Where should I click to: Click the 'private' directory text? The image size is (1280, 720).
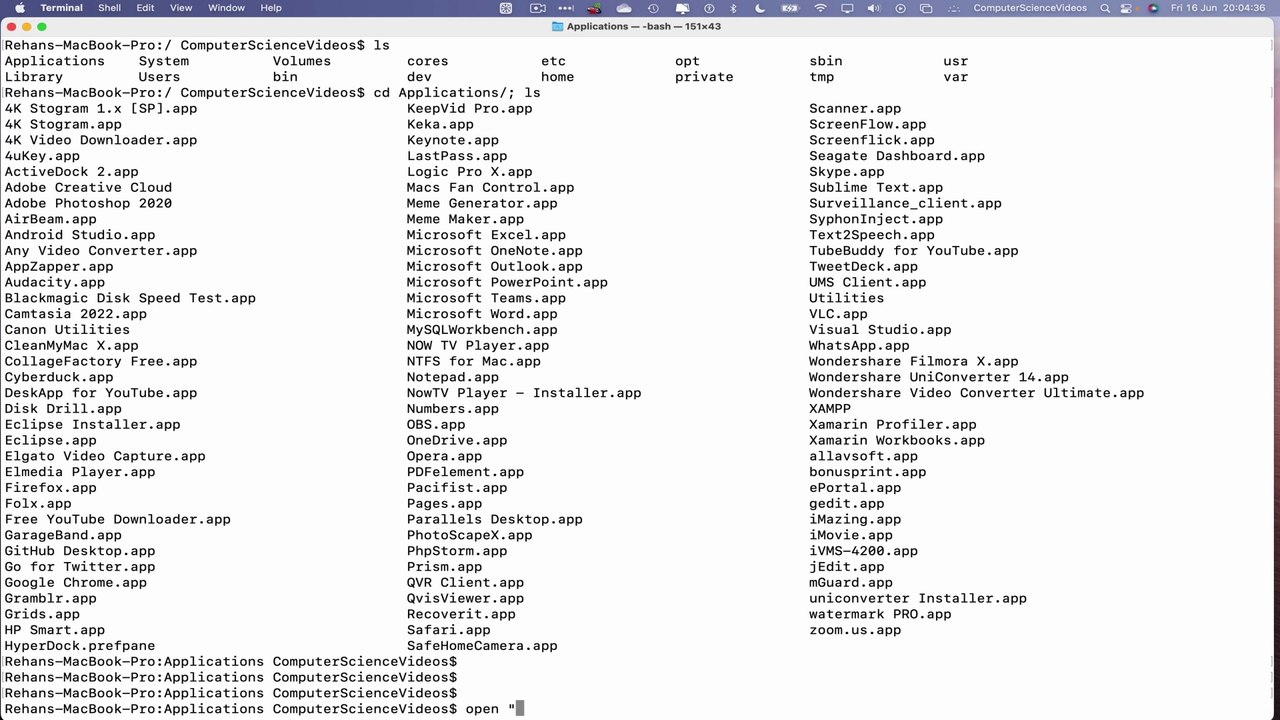[704, 77]
